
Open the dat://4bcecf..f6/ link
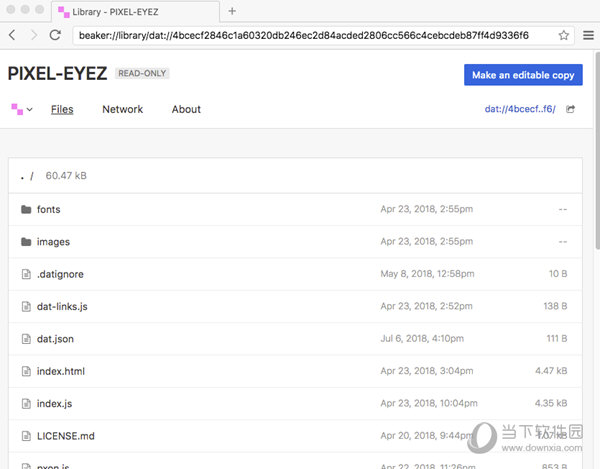520,109
